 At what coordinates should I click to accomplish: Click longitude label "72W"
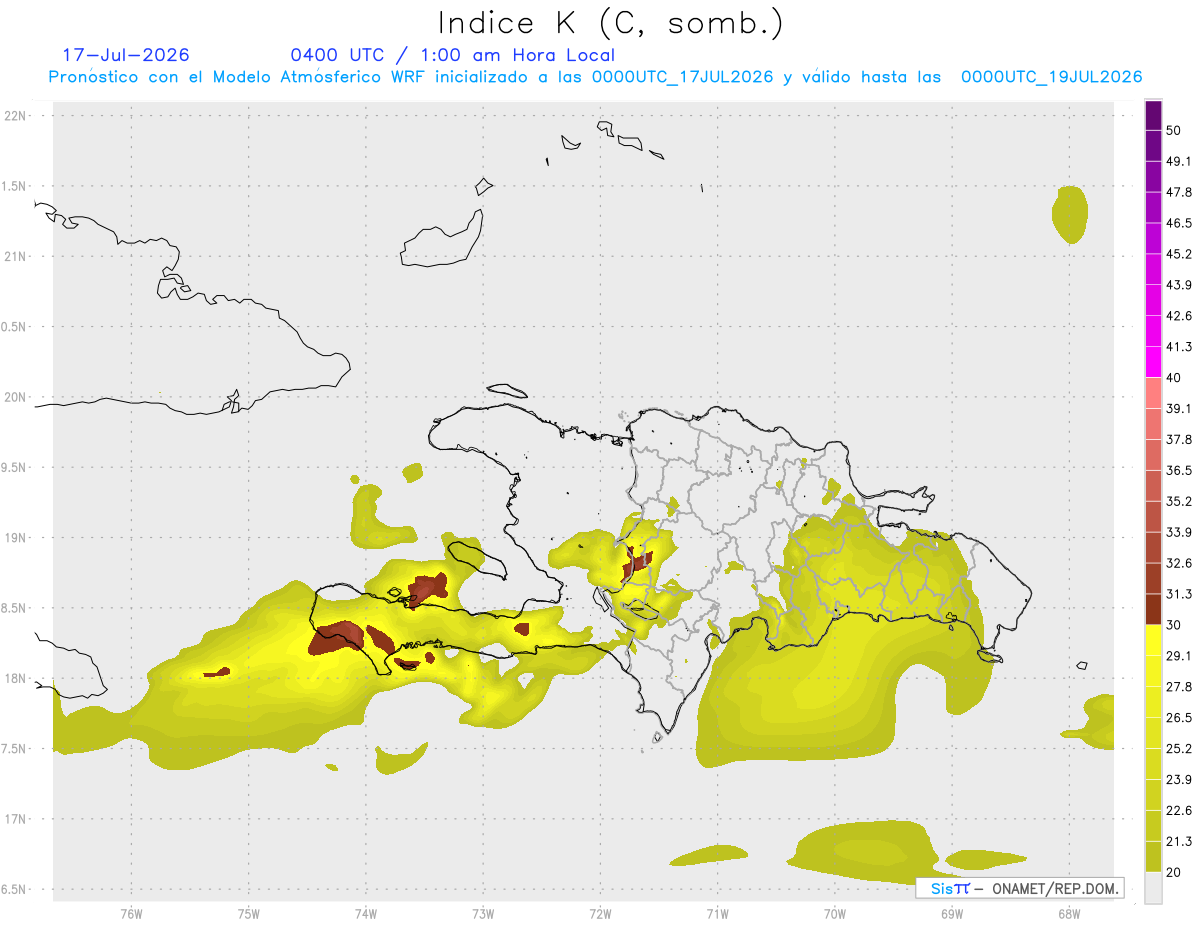click(600, 913)
